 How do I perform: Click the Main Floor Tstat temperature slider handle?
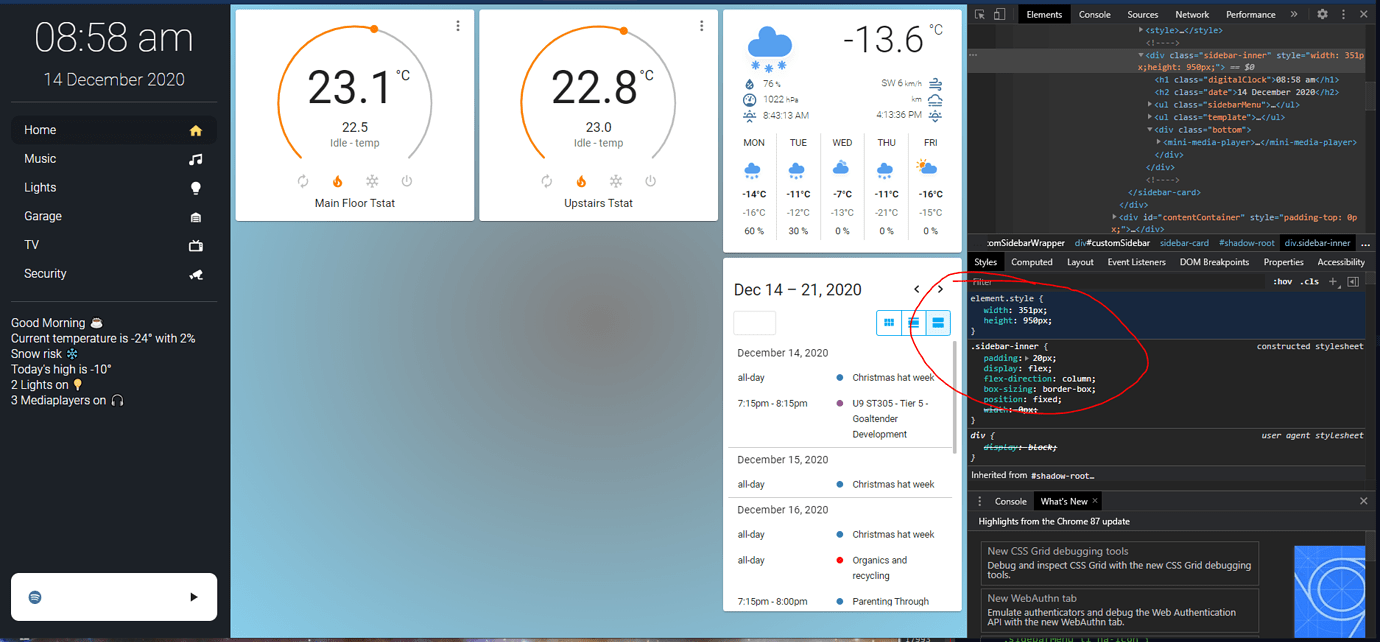374,29
